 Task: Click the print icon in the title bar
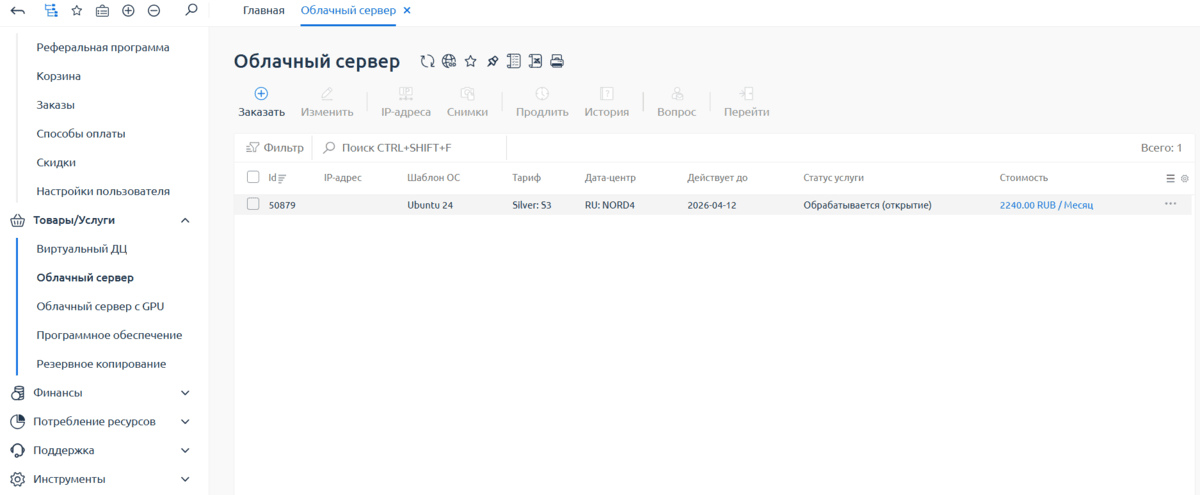(x=557, y=61)
